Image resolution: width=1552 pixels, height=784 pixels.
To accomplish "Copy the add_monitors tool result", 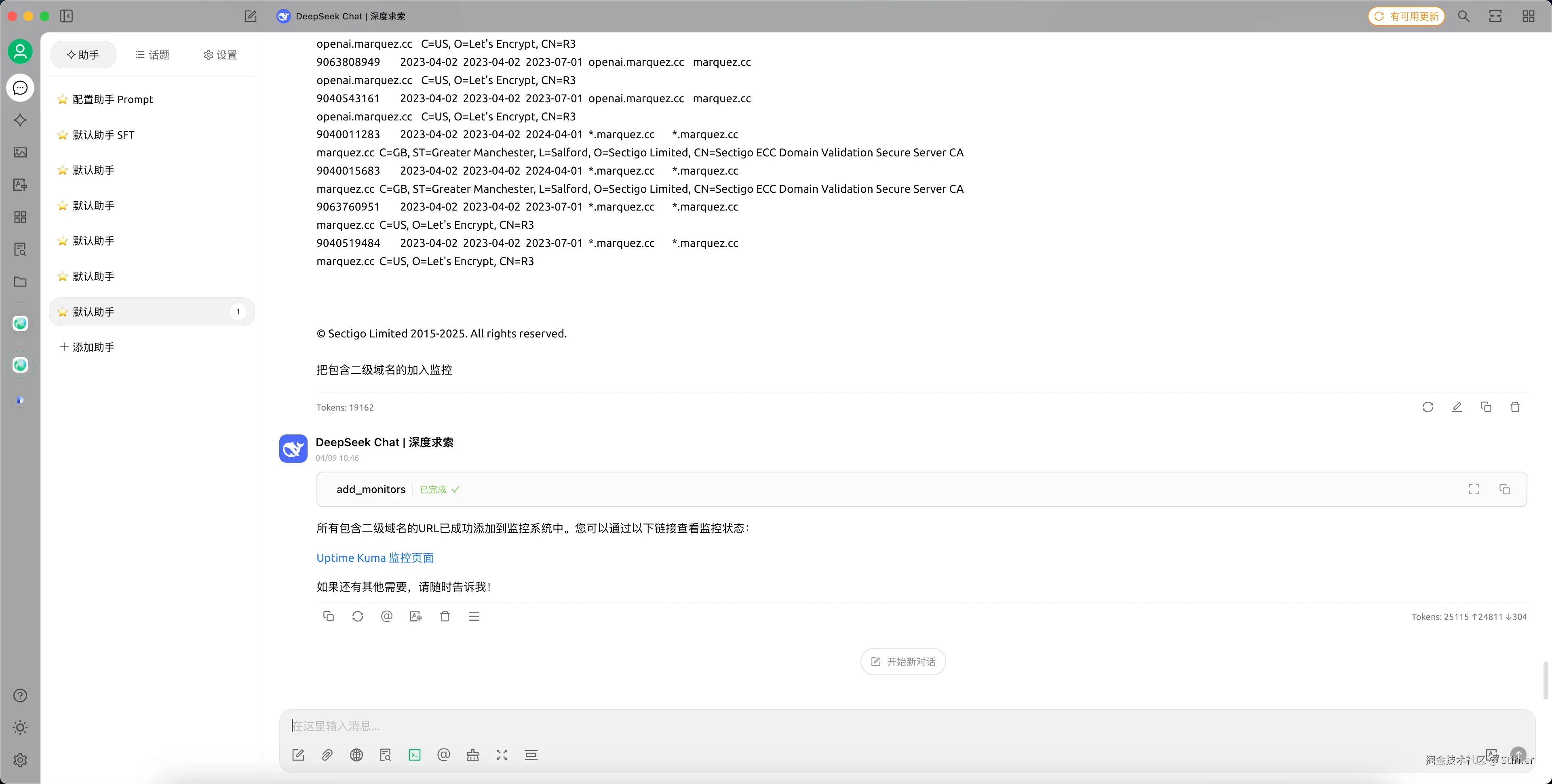I will [x=1504, y=489].
